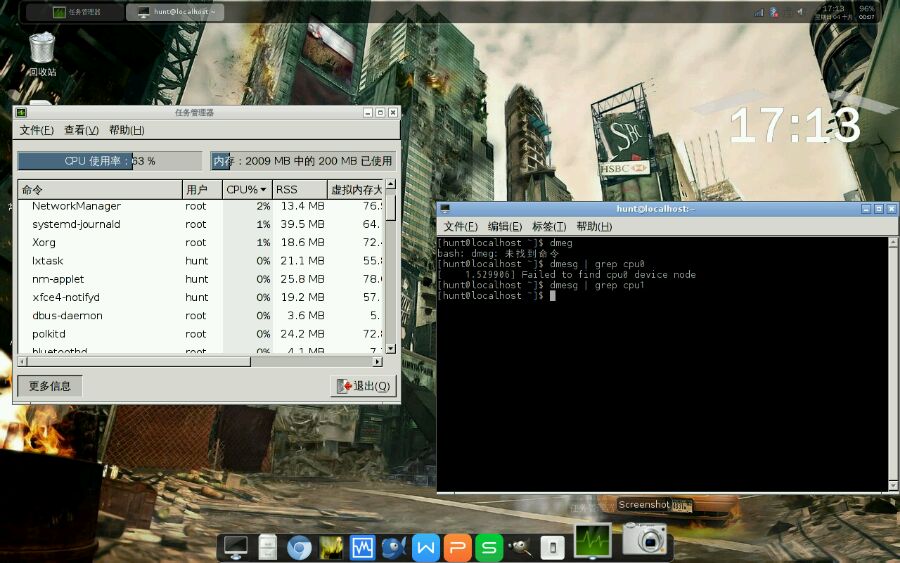This screenshot has width=900, height=563.
Task: Select the Xorg process row
Action: (200, 243)
